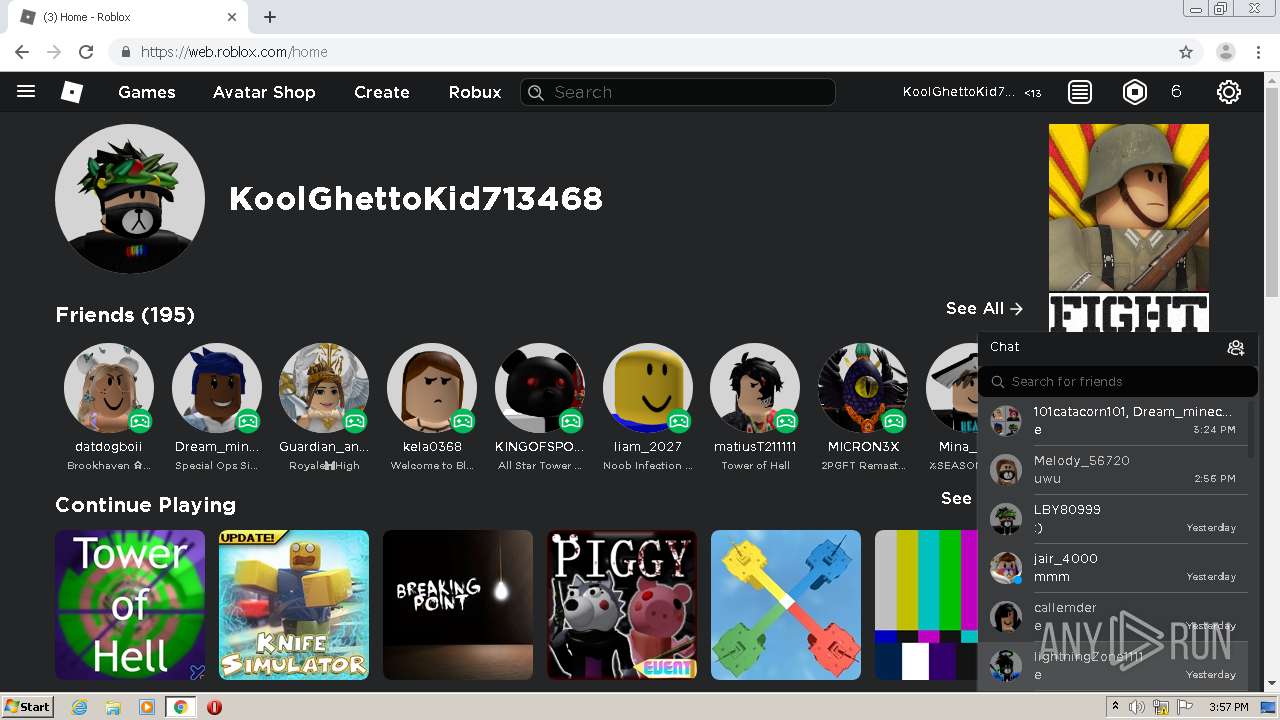Image resolution: width=1280 pixels, height=720 pixels.
Task: Open file explorer taskbar icon
Action: 113,707
